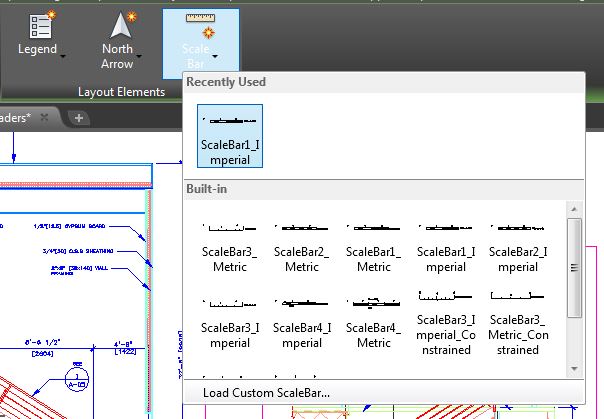Expand the Legend dropdown arrow
604x419 pixels.
click(x=63, y=57)
